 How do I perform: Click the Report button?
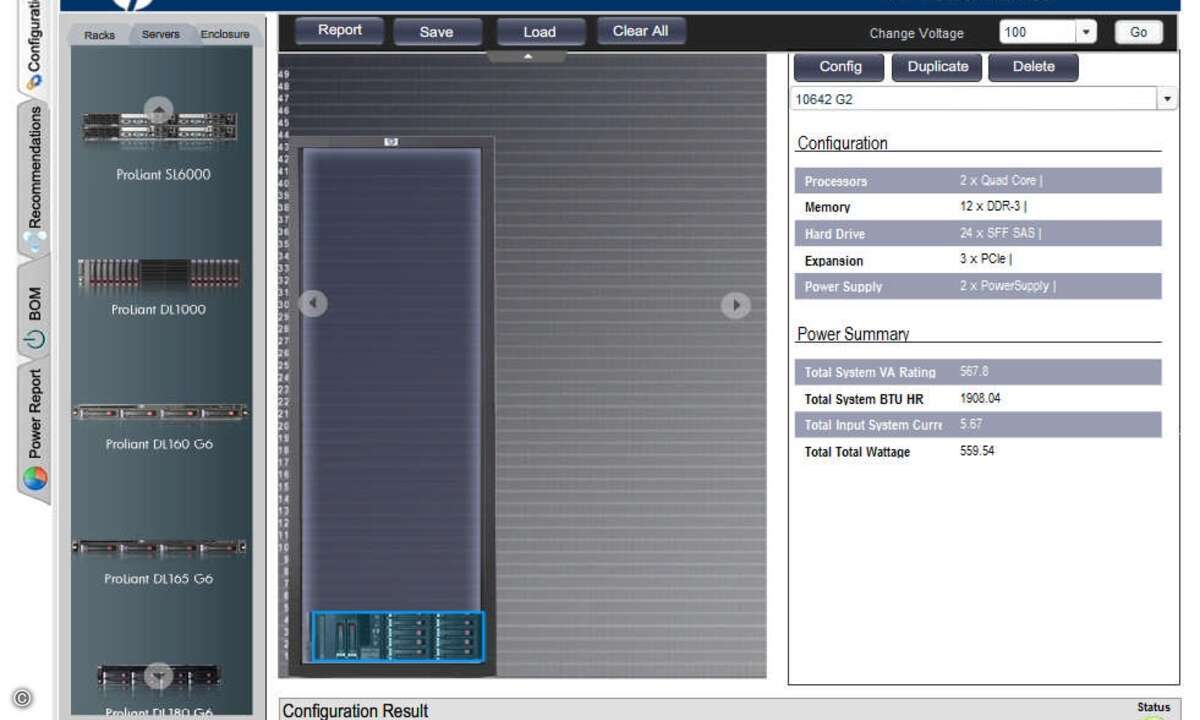(340, 31)
